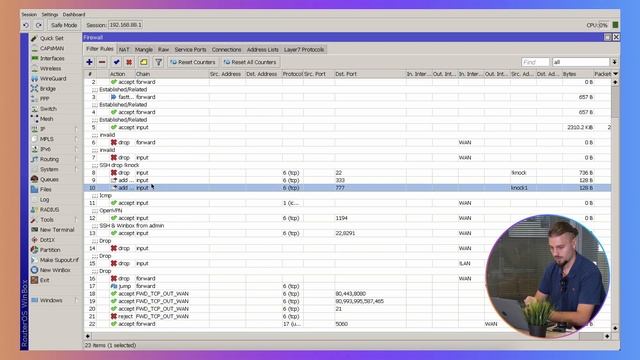Sort by the Dst. Port column header
The image size is (640, 360).
(x=370, y=74)
